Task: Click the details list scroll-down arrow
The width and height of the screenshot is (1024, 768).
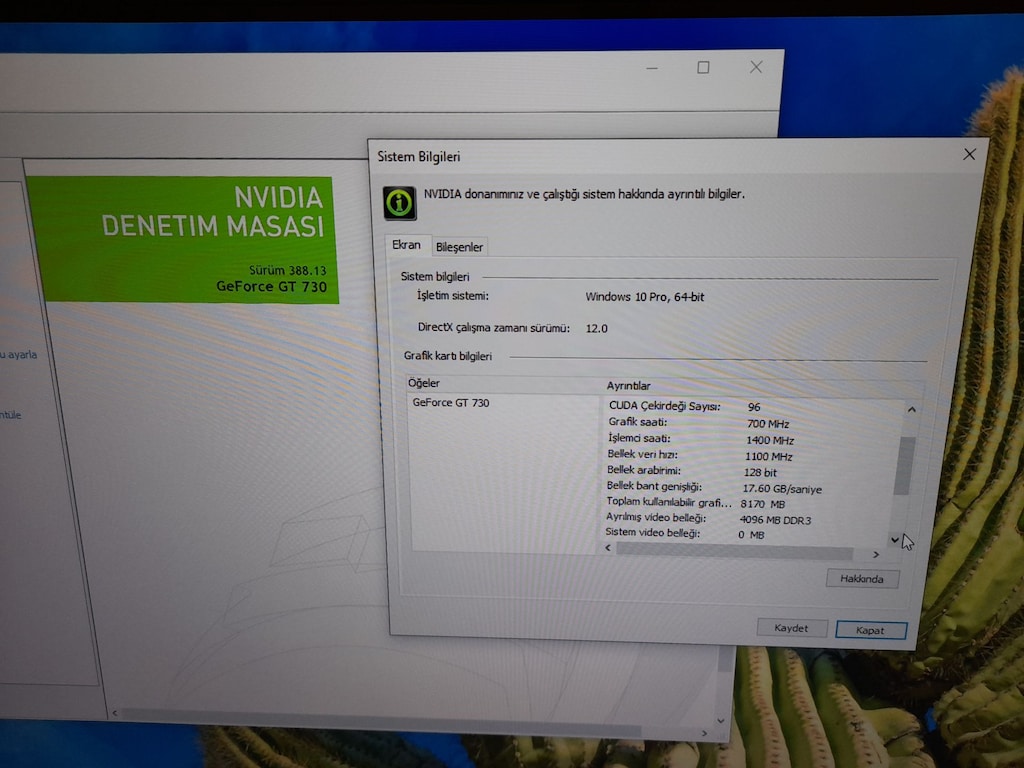Action: (x=895, y=539)
